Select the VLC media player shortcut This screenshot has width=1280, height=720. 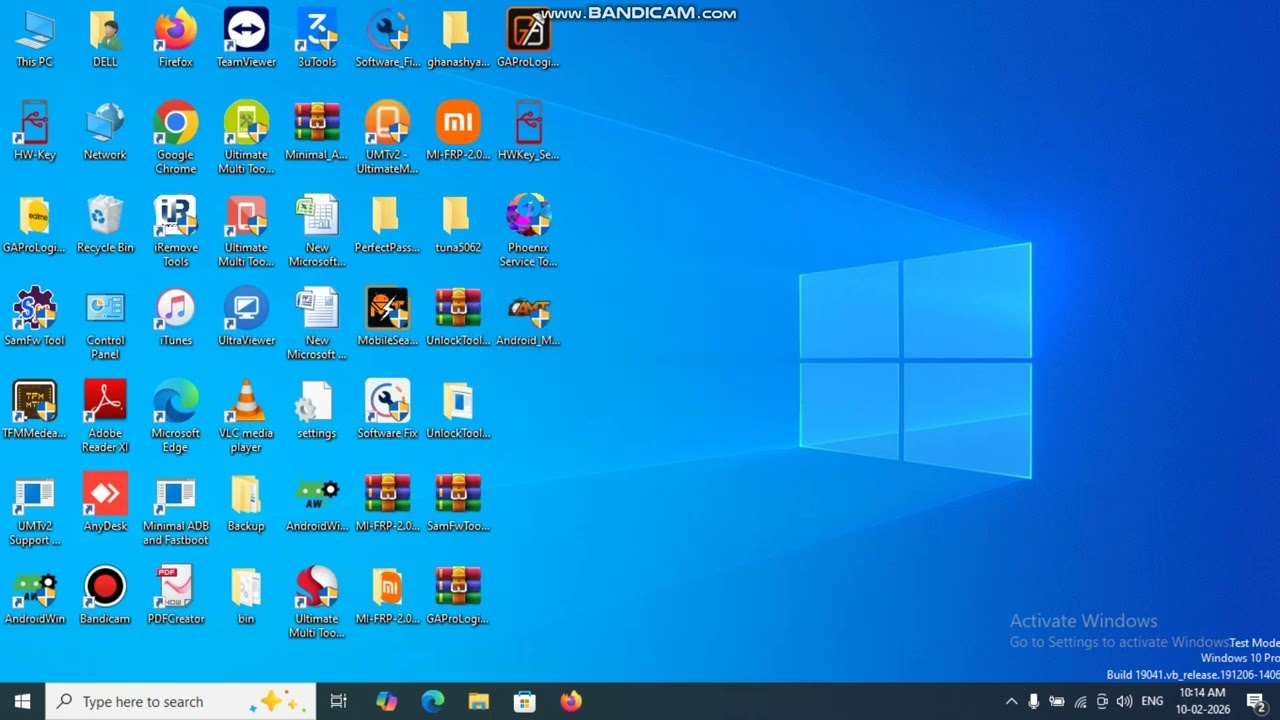tap(246, 417)
